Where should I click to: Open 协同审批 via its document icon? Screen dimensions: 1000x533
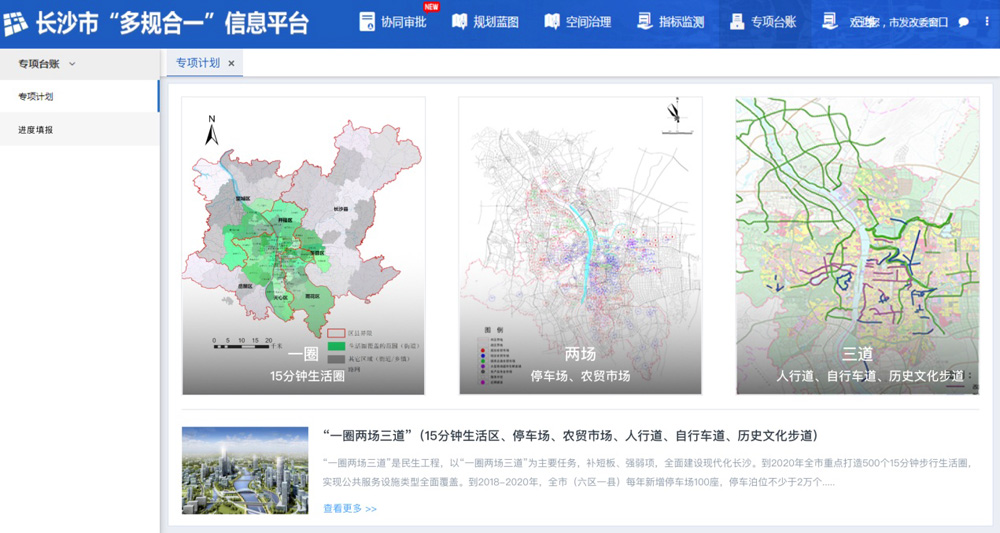[366, 22]
